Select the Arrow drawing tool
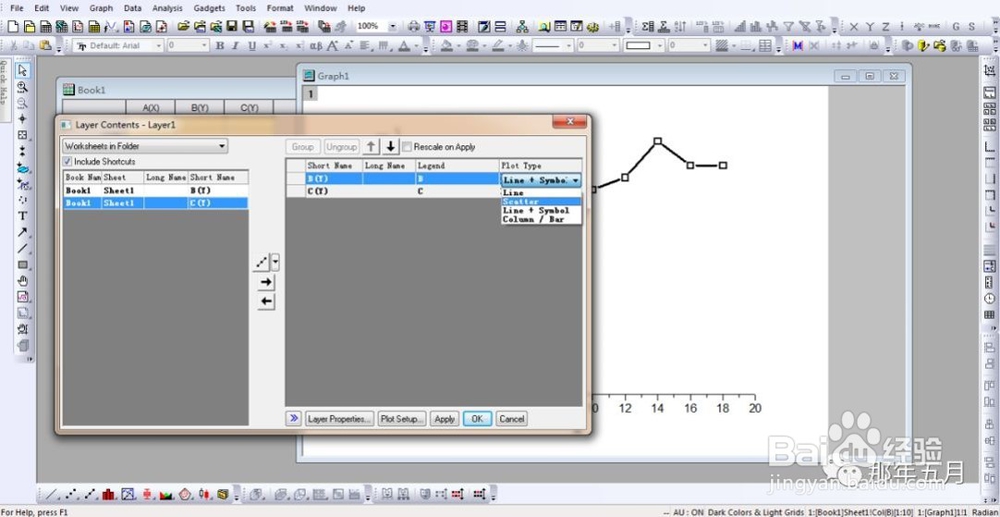 coord(23,232)
